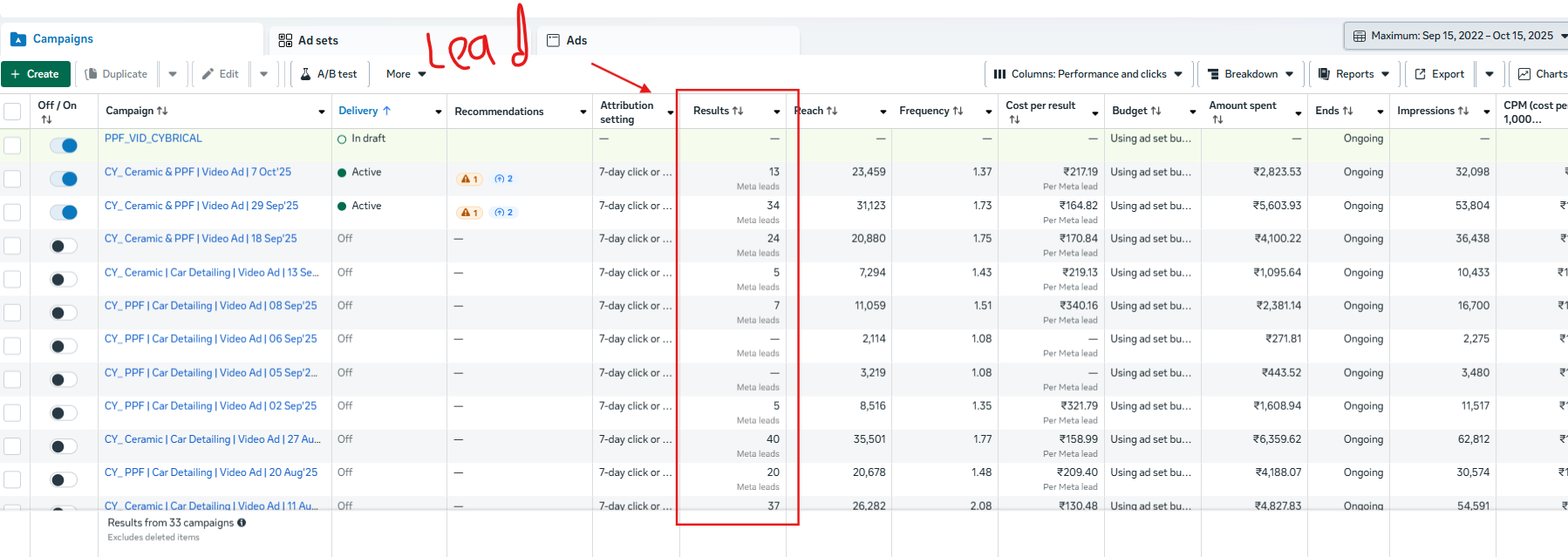Click the Duplicate icon button
Viewport: 1568px width, 557px height.
[91, 74]
